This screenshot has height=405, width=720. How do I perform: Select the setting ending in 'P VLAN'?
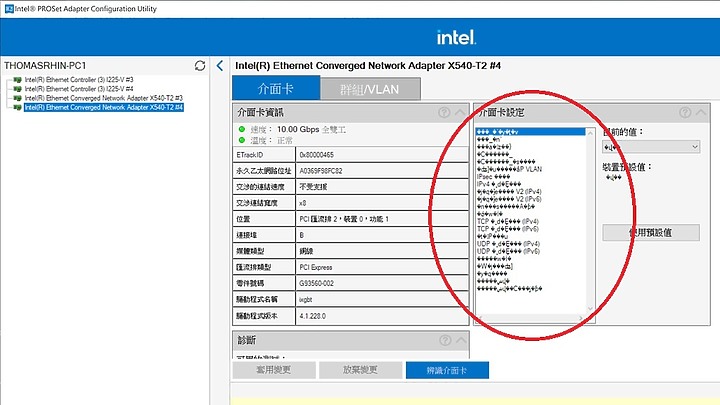point(509,169)
